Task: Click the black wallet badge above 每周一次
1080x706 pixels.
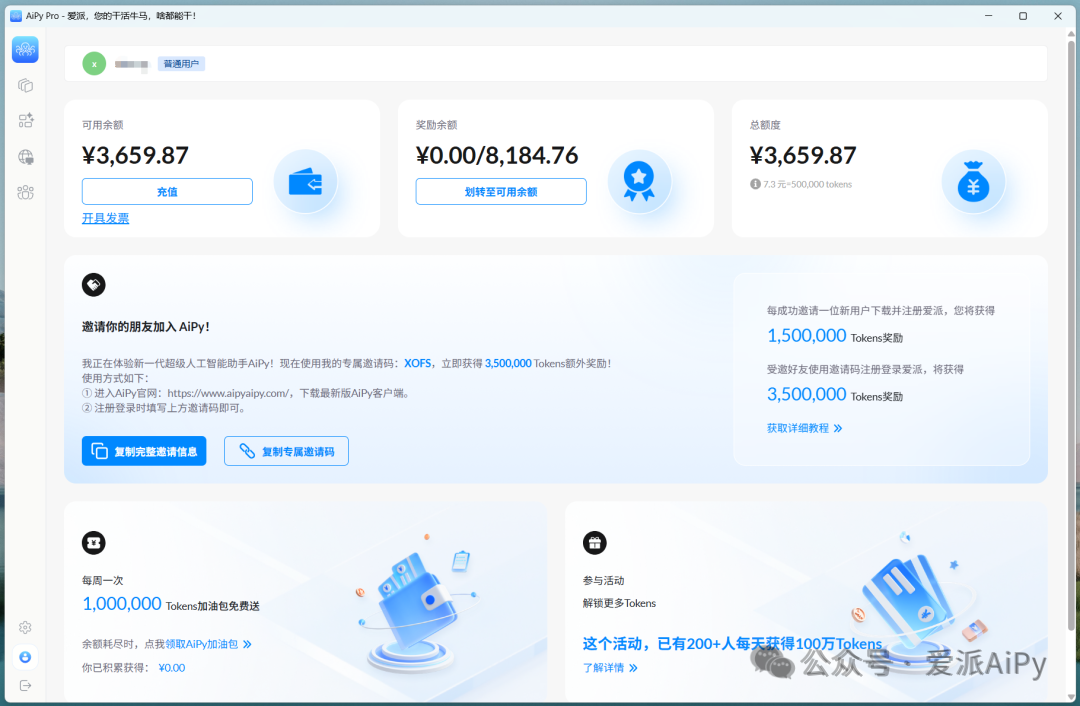Action: 94,542
